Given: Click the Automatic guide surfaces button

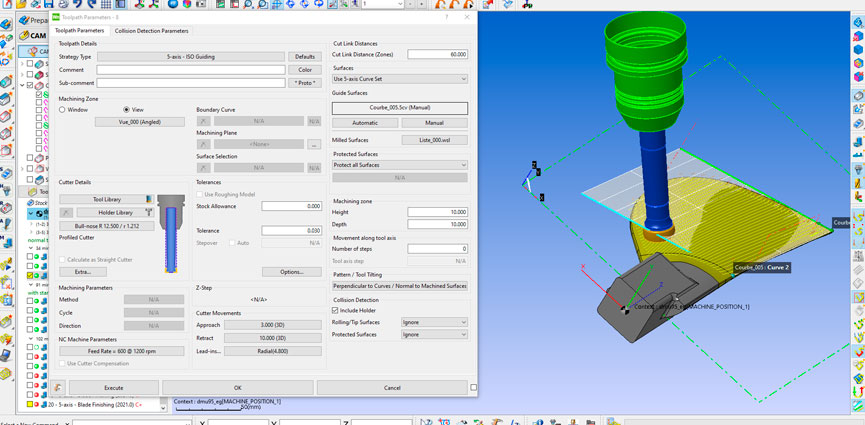Looking at the screenshot, I should point(365,123).
